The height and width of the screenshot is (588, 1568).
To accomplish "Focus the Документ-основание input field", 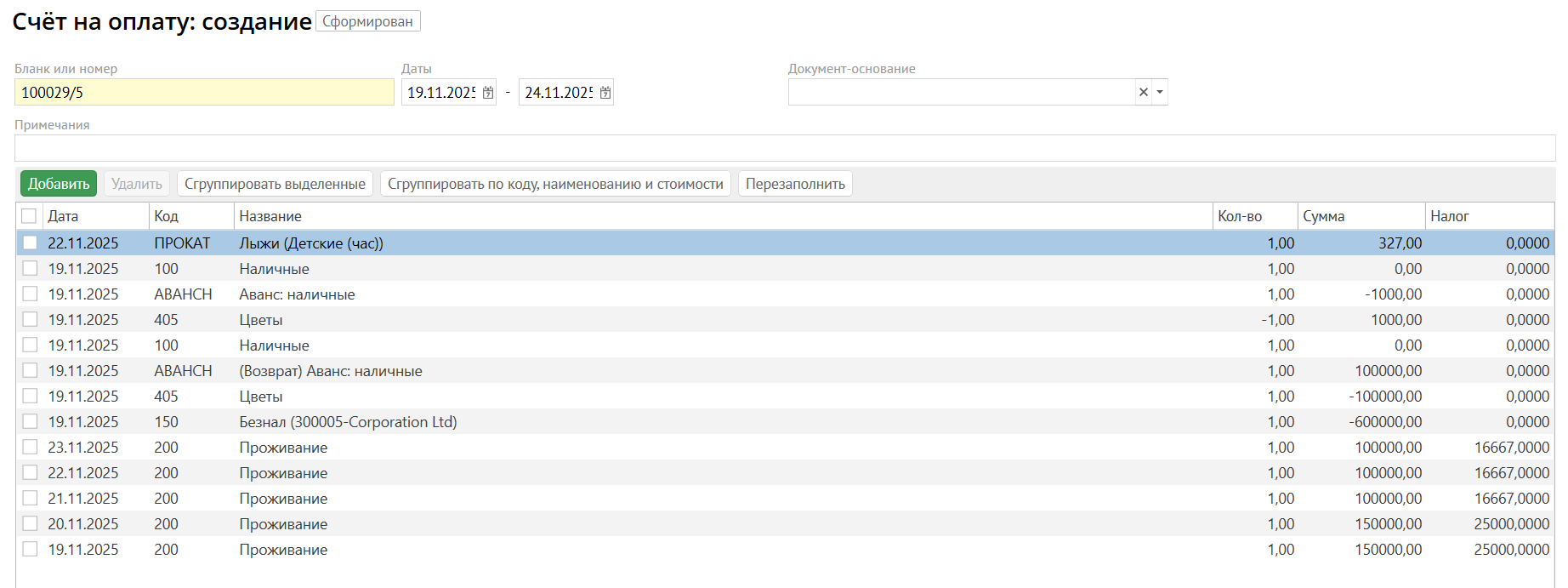I will click(963, 92).
